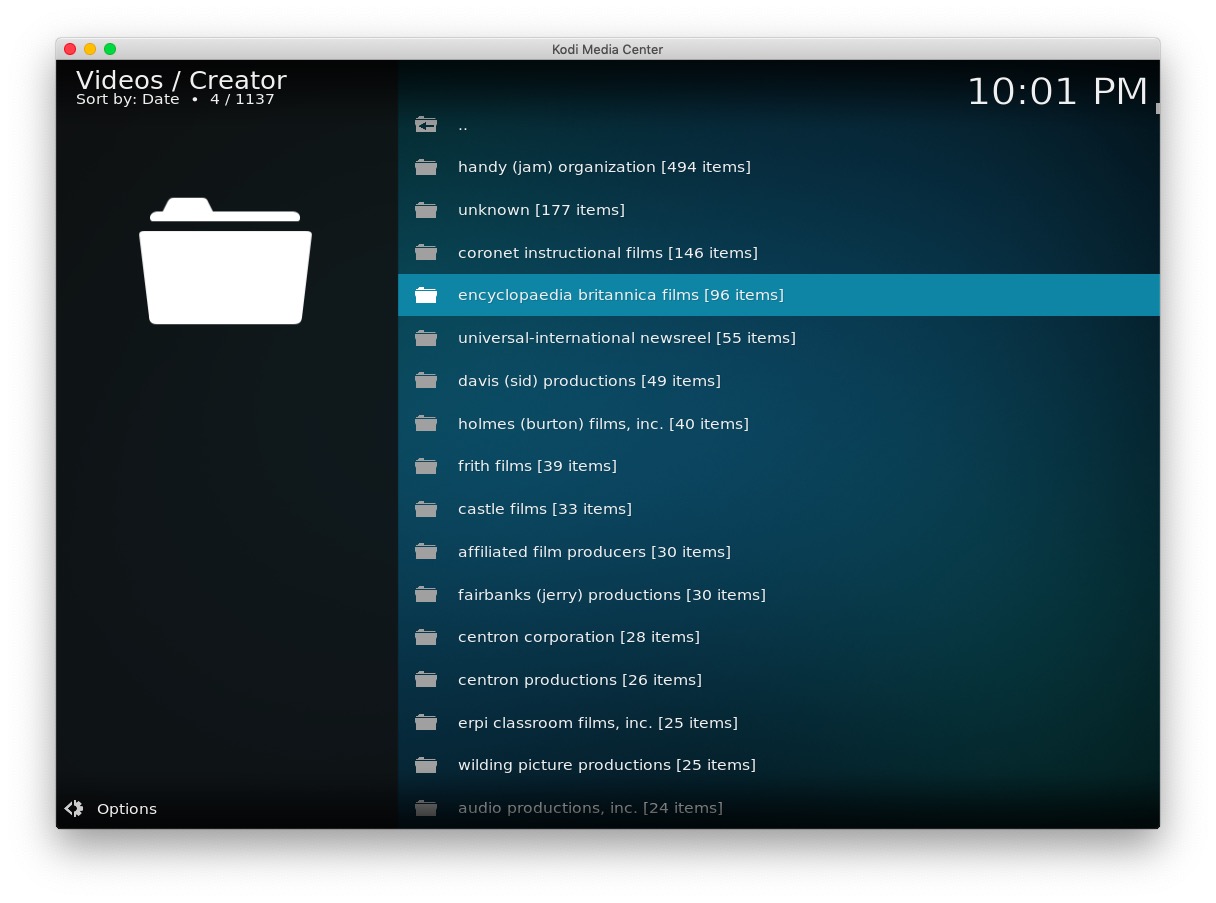Open universal-international newsreel folder
Image resolution: width=1216 pixels, height=903 pixels.
[626, 338]
